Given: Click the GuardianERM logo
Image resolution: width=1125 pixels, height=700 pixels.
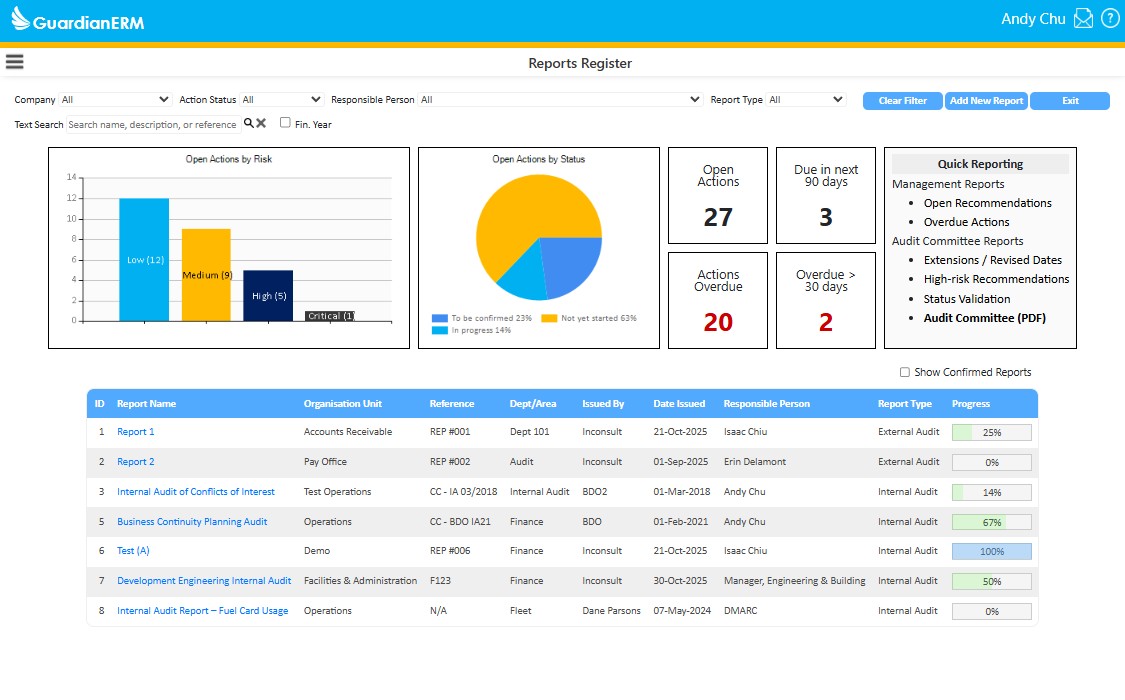Looking at the screenshot, I should click(x=78, y=20).
